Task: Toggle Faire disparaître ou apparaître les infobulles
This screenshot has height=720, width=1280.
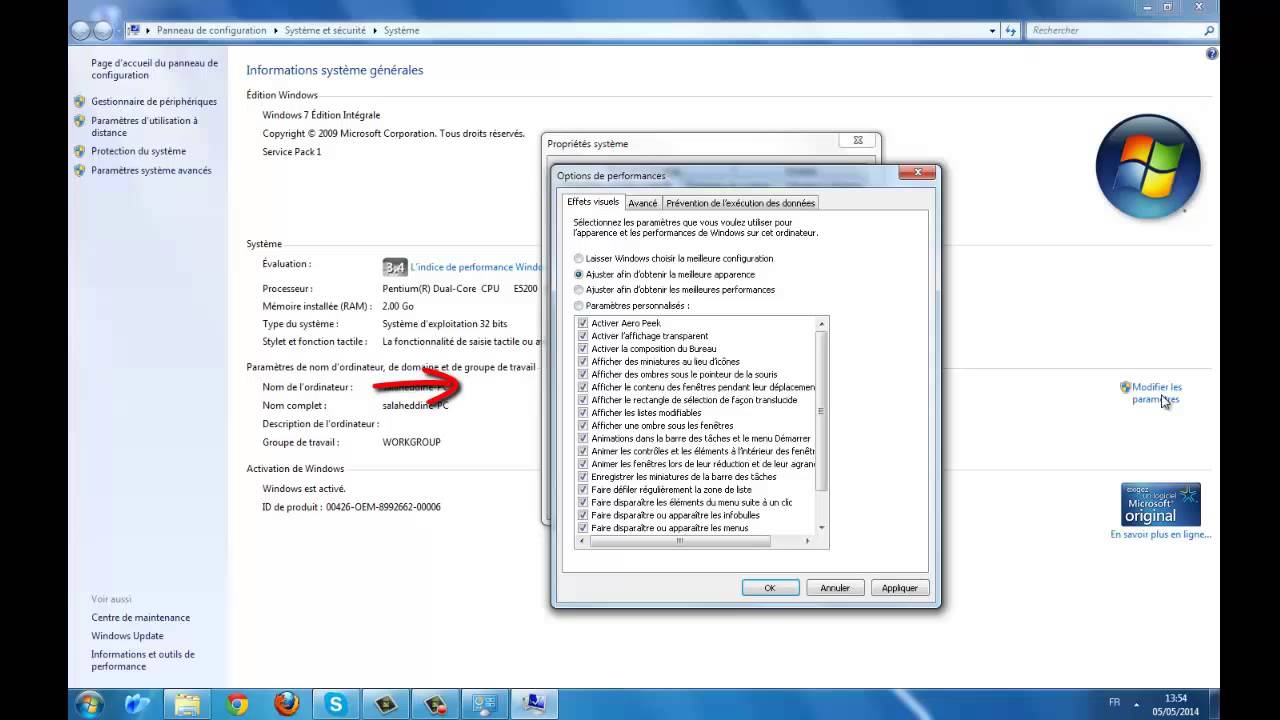Action: [583, 515]
